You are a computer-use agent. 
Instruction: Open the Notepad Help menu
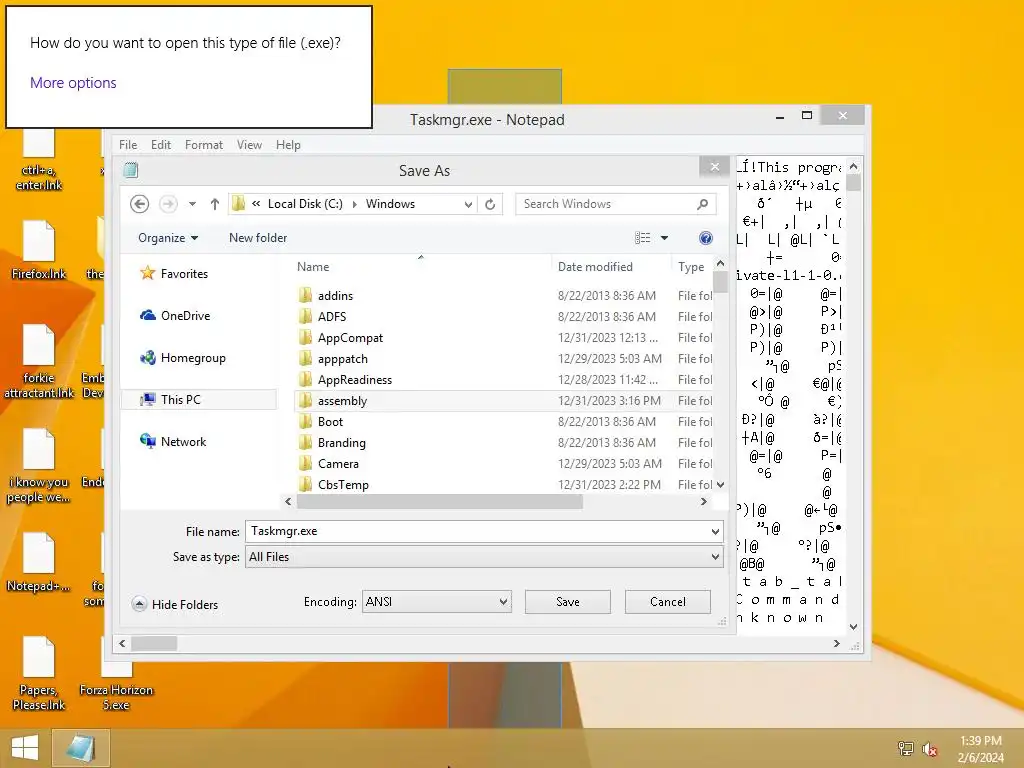[288, 145]
